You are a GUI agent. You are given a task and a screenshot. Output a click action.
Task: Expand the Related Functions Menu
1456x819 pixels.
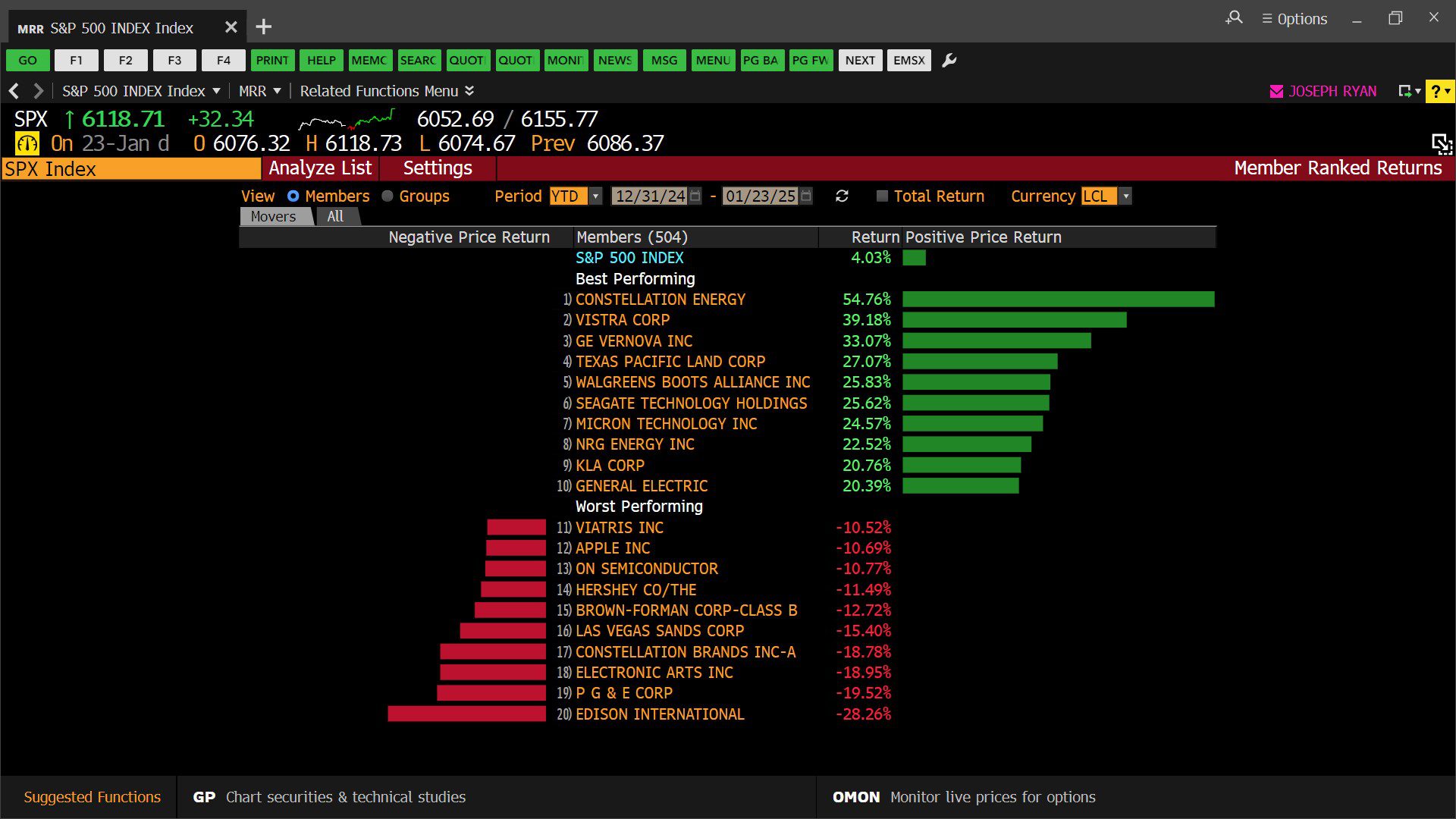tap(387, 92)
